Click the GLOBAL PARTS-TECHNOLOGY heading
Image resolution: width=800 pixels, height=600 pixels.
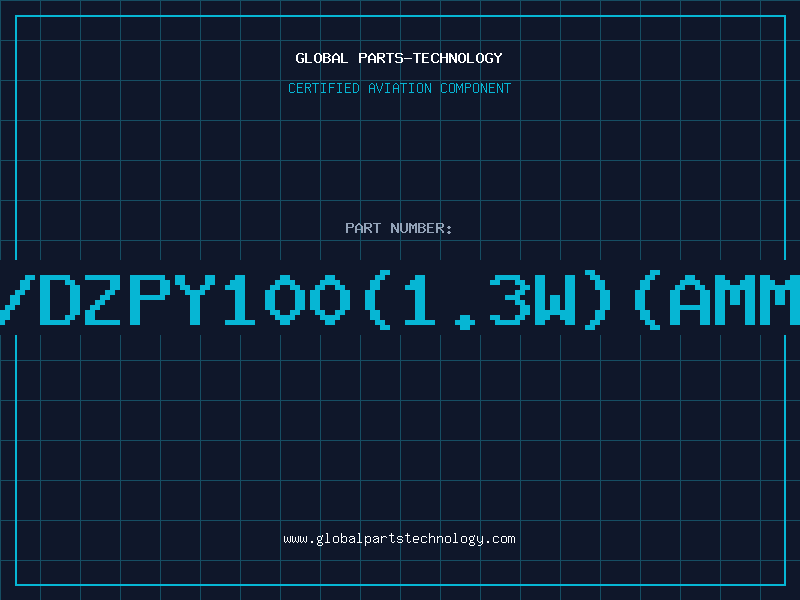399,58
